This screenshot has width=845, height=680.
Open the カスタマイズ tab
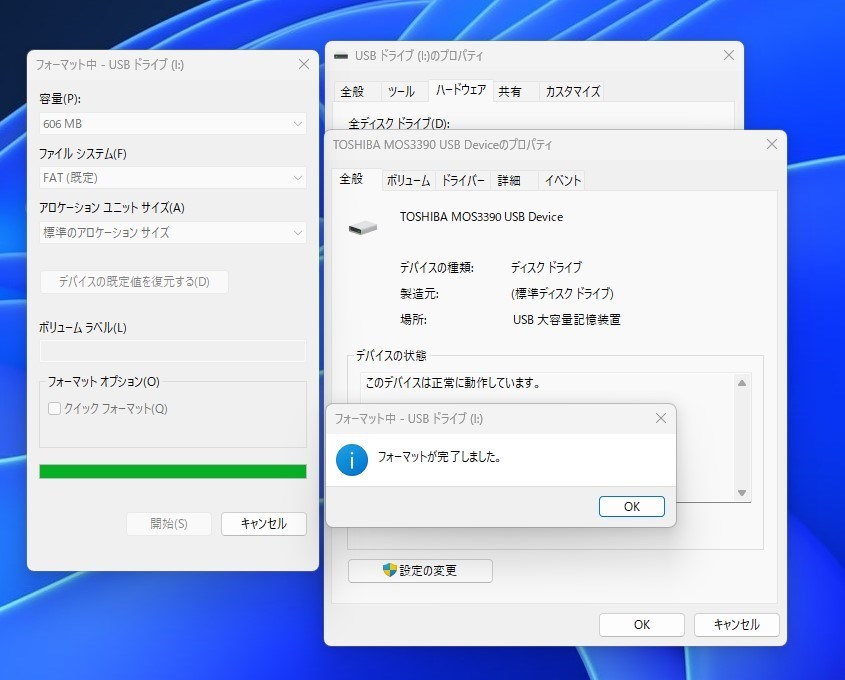[574, 91]
